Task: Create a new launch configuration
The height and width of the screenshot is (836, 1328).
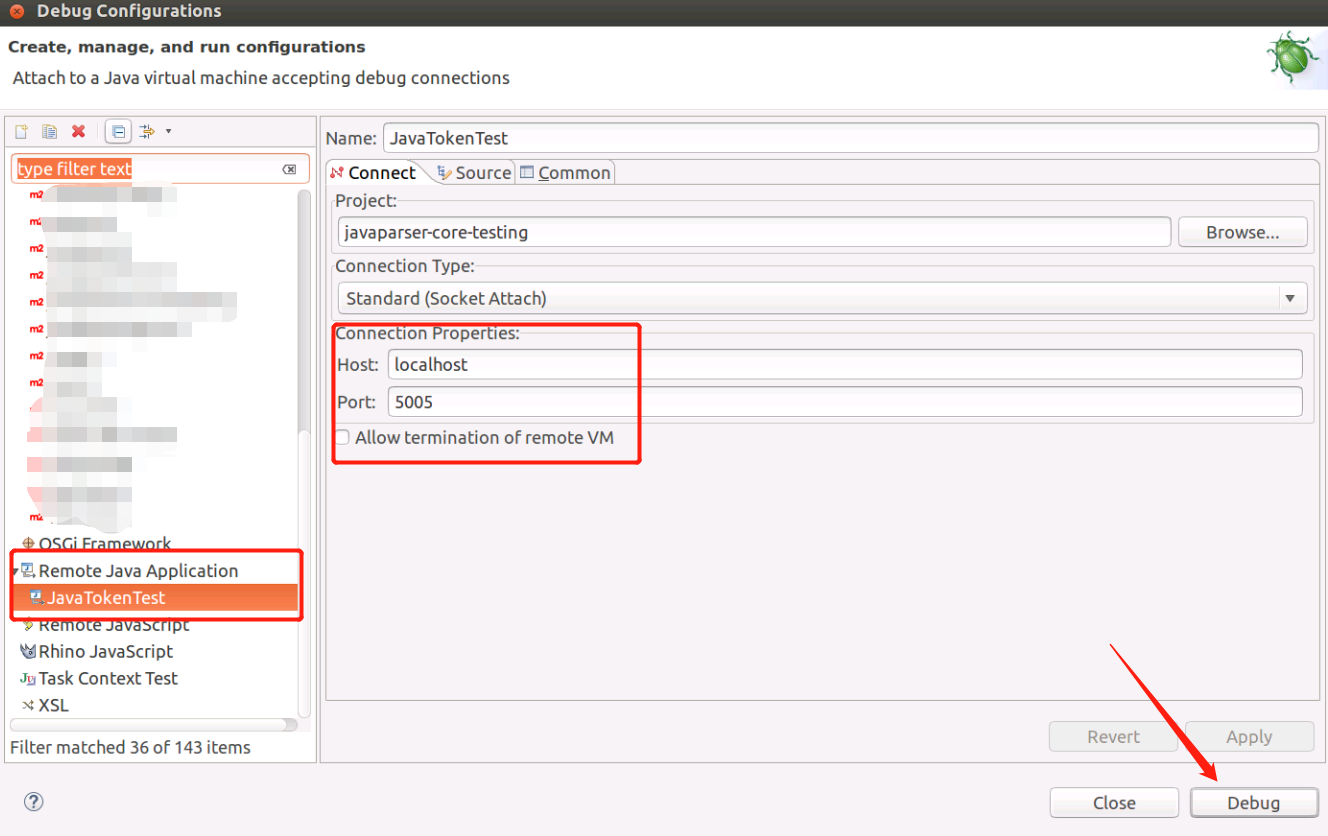Action: click(x=20, y=131)
